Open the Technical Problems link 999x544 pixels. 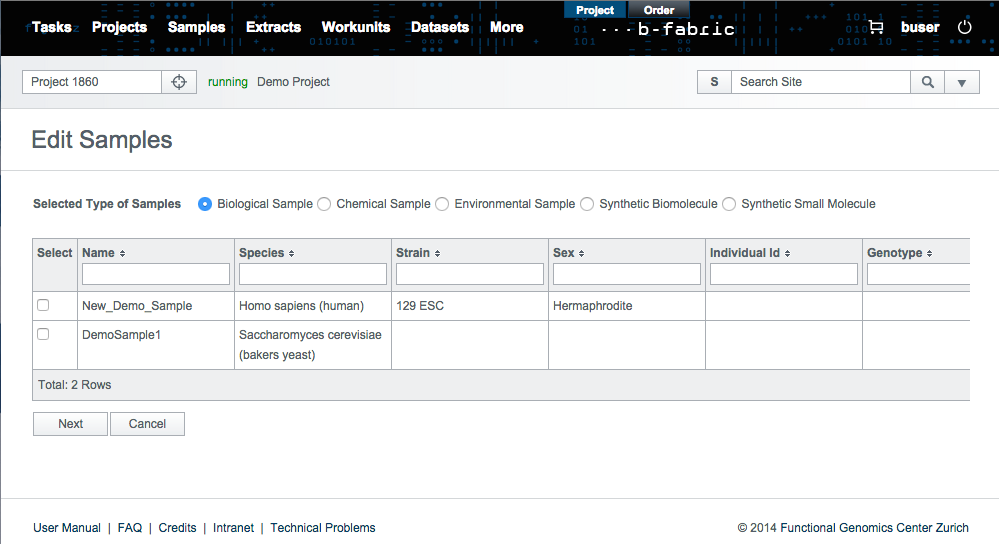coord(323,527)
